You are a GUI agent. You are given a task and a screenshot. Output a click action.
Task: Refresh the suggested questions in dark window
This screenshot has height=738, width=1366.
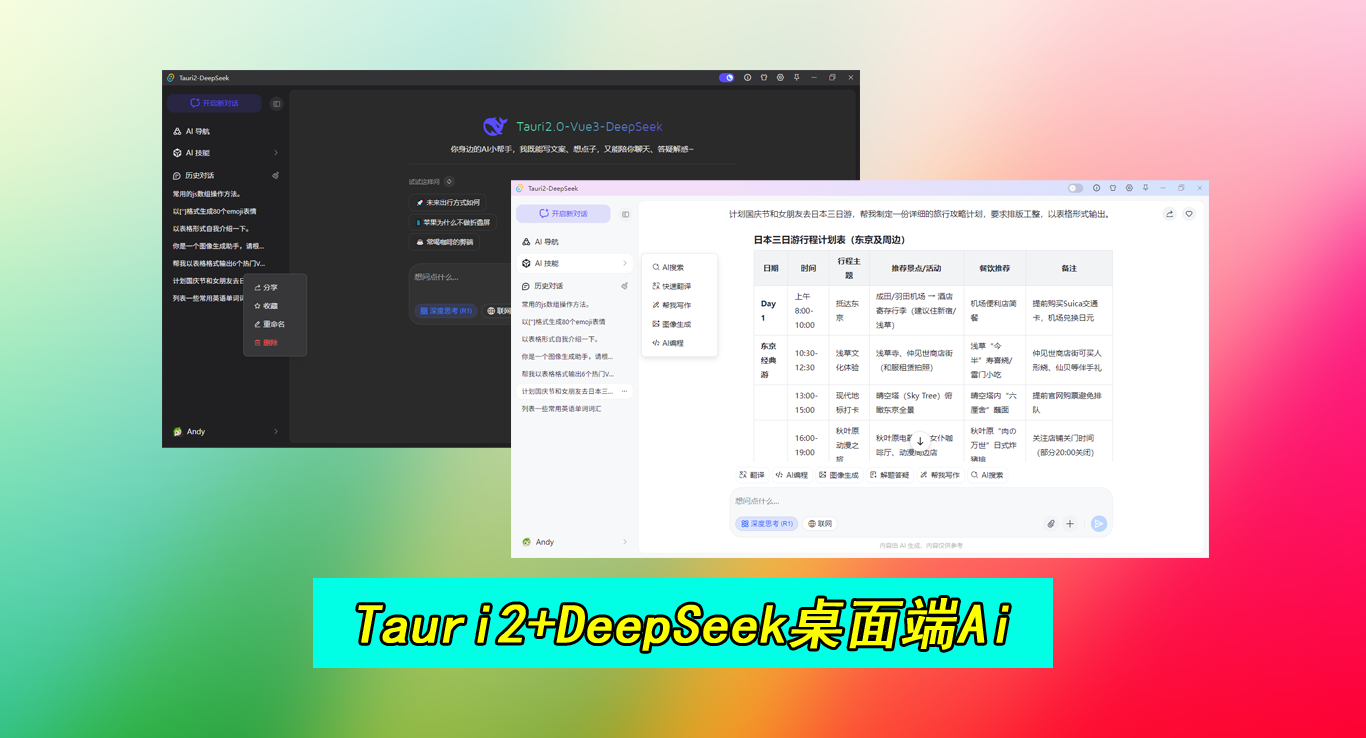coord(449,182)
